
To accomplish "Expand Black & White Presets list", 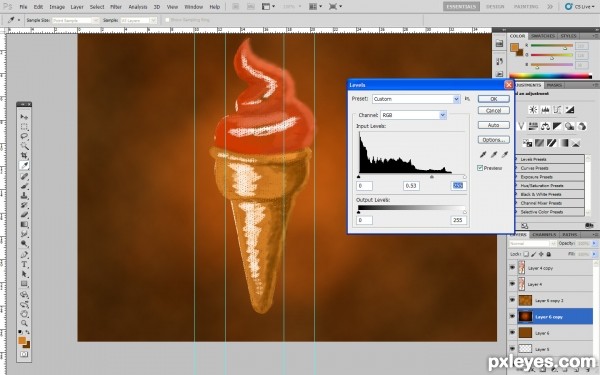I will coord(516,194).
